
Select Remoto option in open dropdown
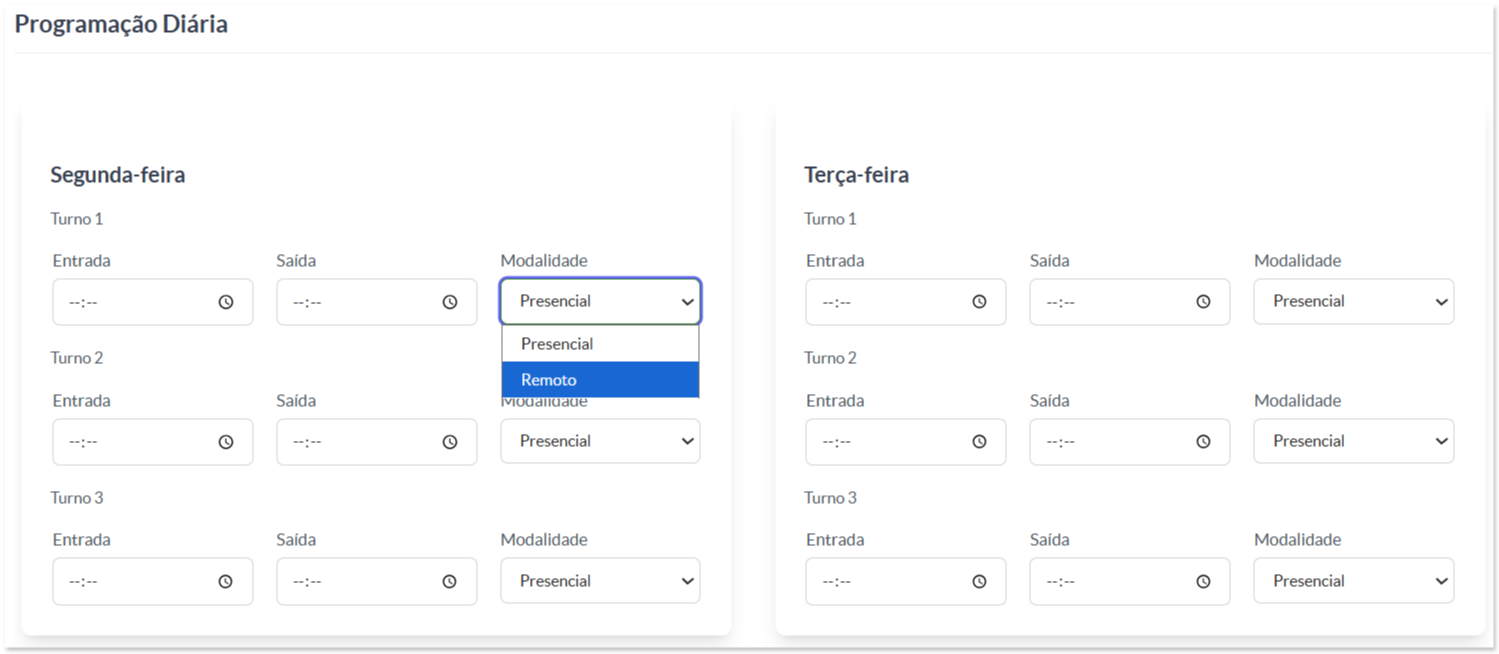(600, 380)
